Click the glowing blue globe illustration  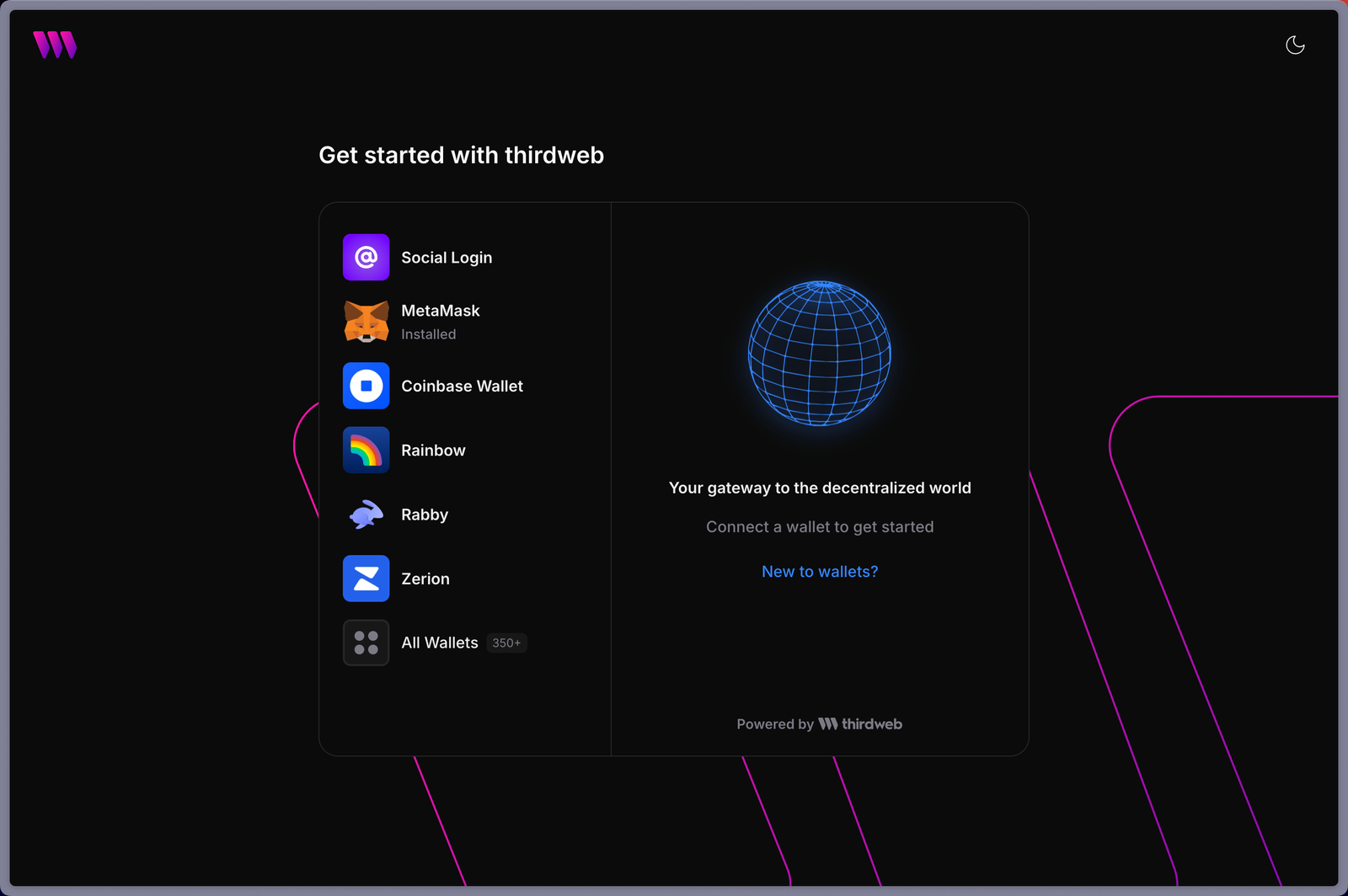coord(819,354)
